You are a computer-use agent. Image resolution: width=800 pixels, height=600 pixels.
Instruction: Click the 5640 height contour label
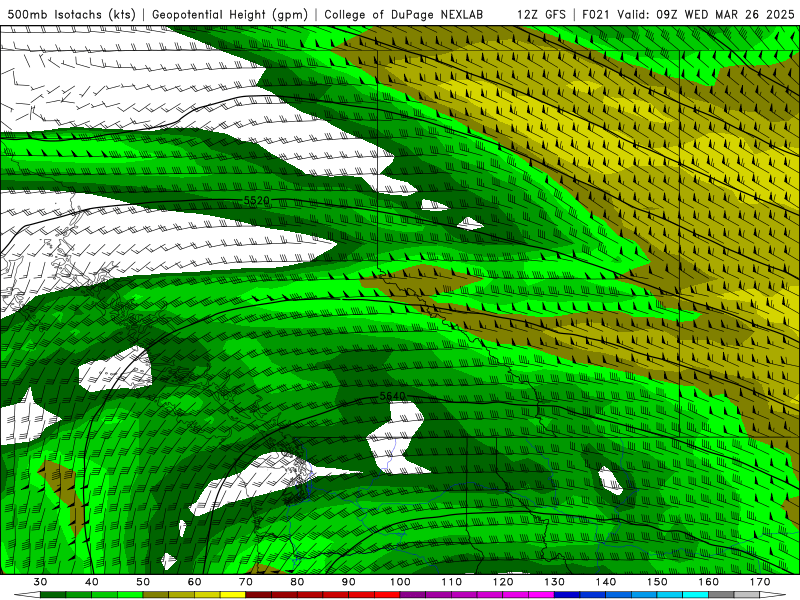[x=392, y=396]
